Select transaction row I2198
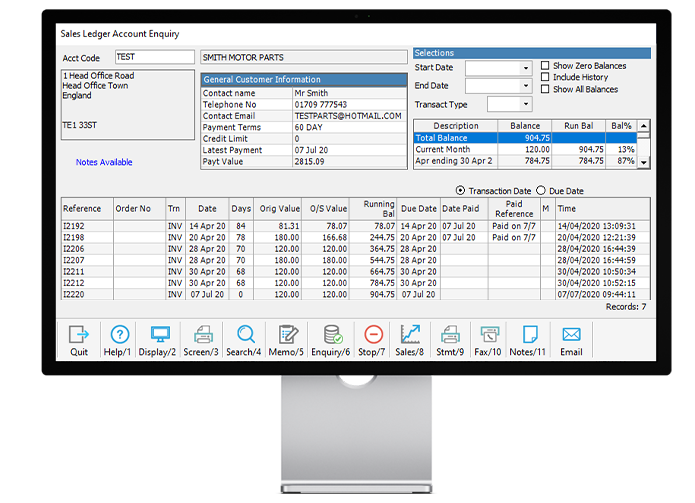Viewport: 695px width, 503px height. click(x=355, y=238)
